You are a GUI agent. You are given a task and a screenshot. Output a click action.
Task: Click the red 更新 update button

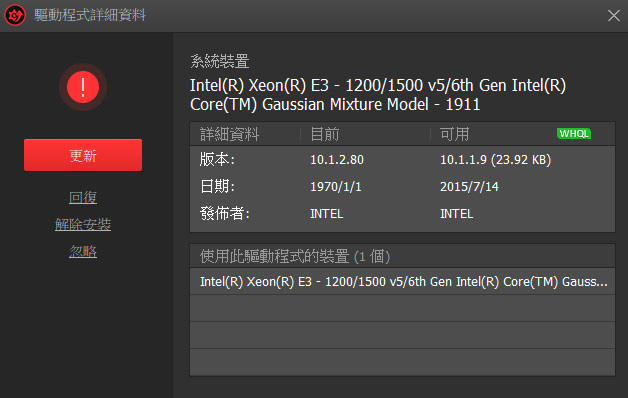(83, 155)
